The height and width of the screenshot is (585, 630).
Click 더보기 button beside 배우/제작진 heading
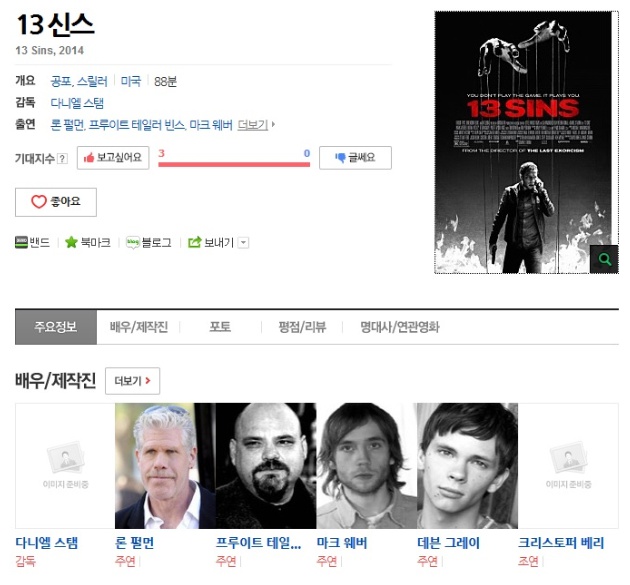click(x=133, y=380)
